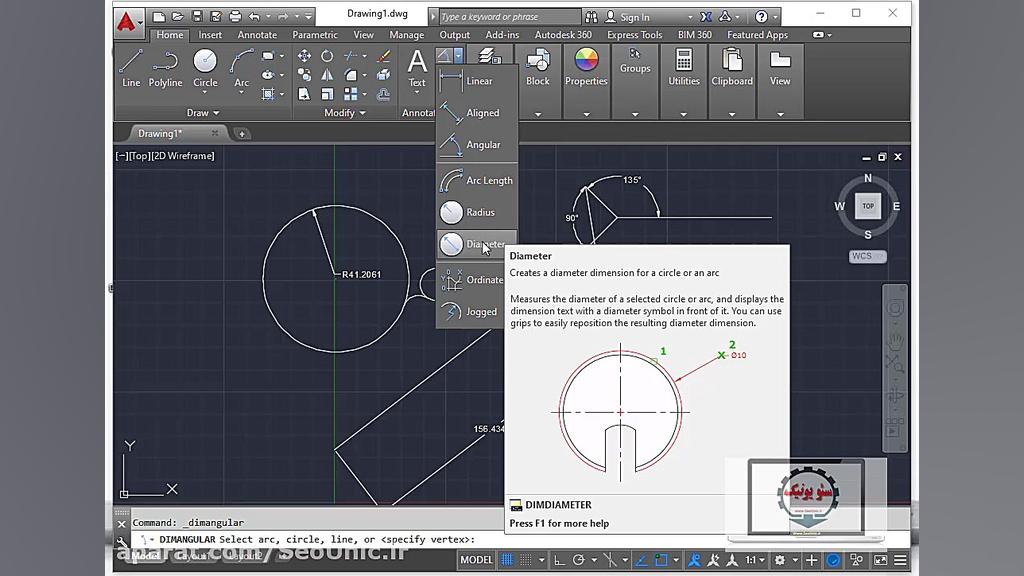Viewport: 1024px width, 576px height.
Task: Expand the Properties panel
Action: click(x=586, y=114)
